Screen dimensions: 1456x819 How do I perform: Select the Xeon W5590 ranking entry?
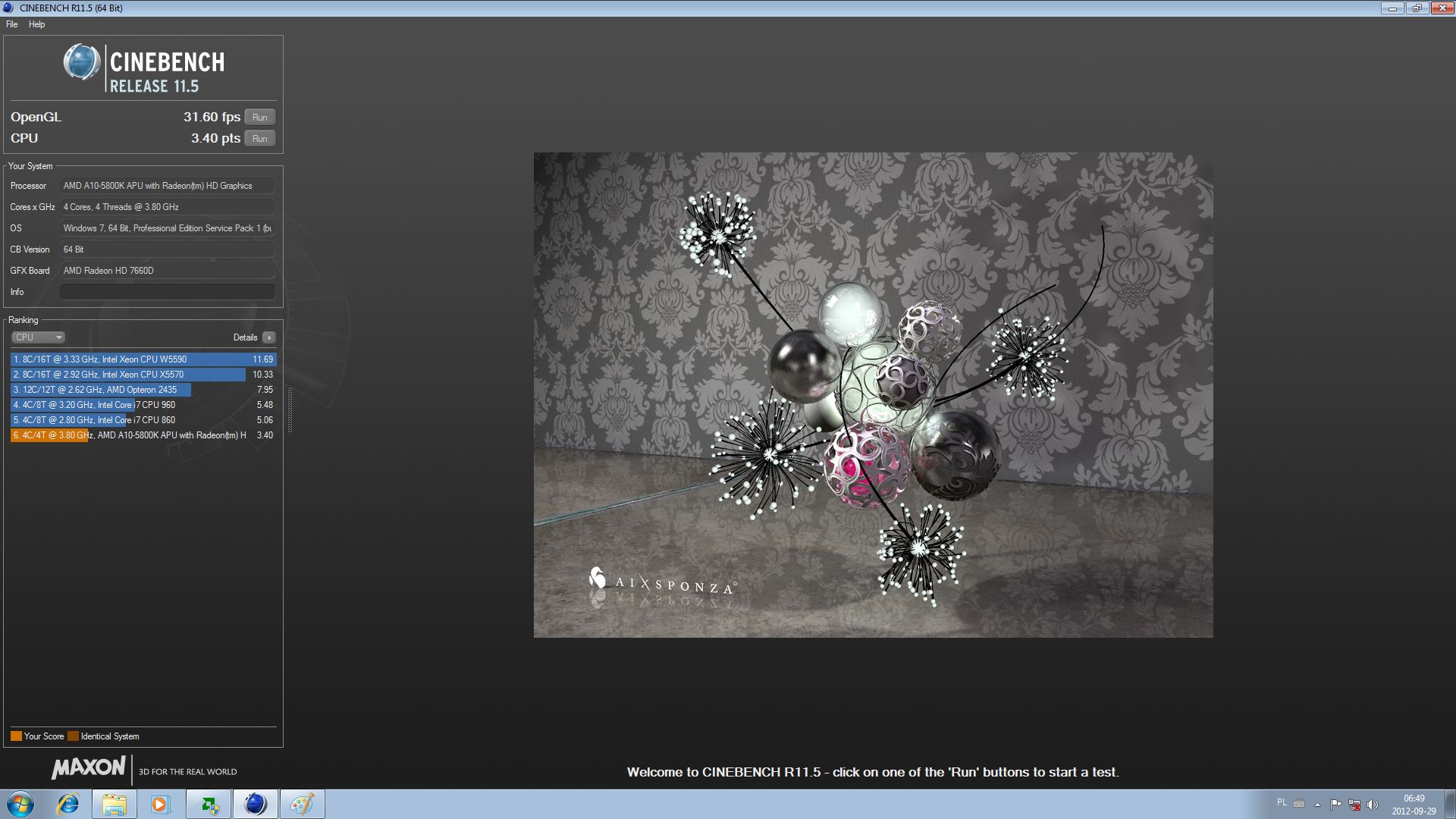click(x=143, y=359)
